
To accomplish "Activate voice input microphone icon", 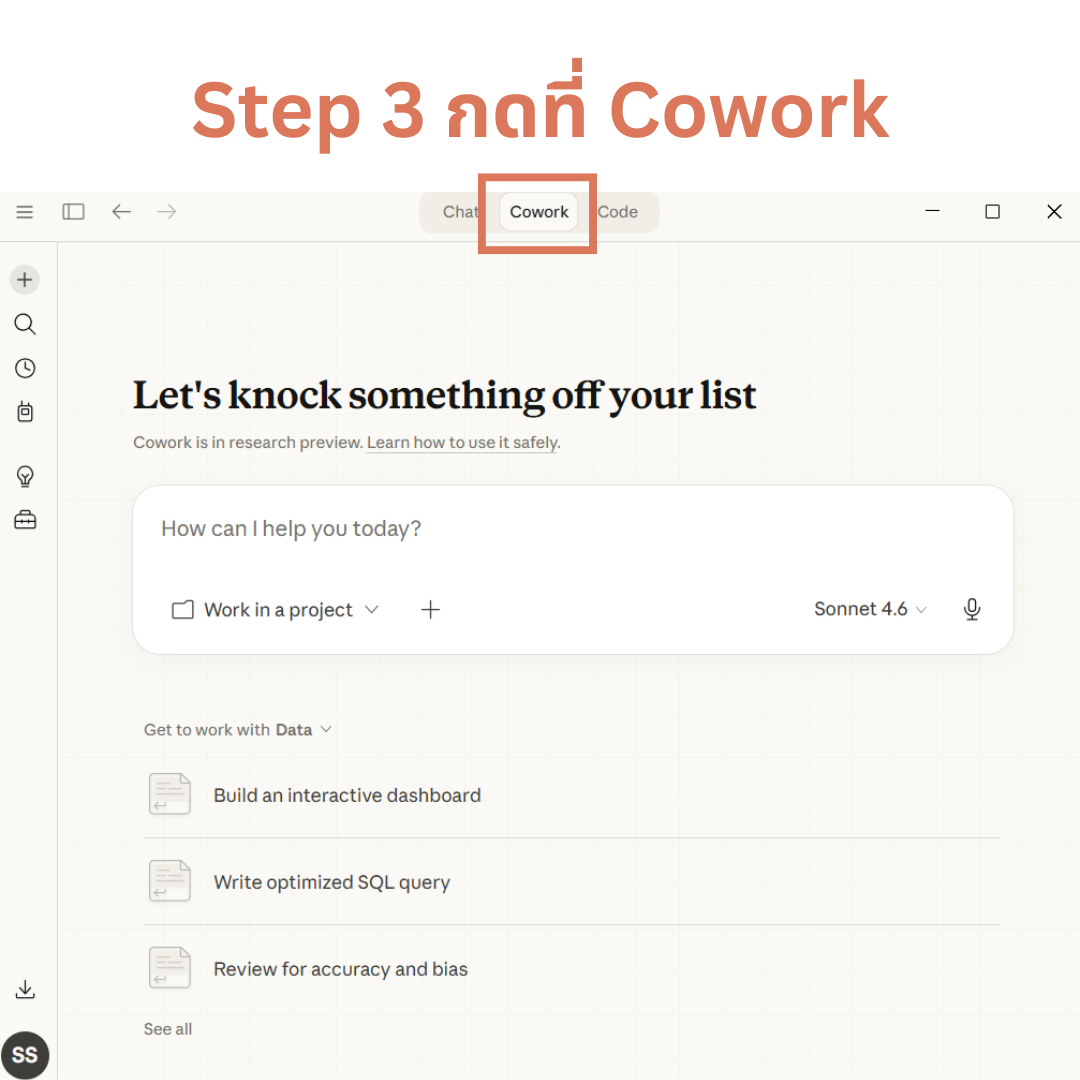I will pyautogui.click(x=971, y=610).
